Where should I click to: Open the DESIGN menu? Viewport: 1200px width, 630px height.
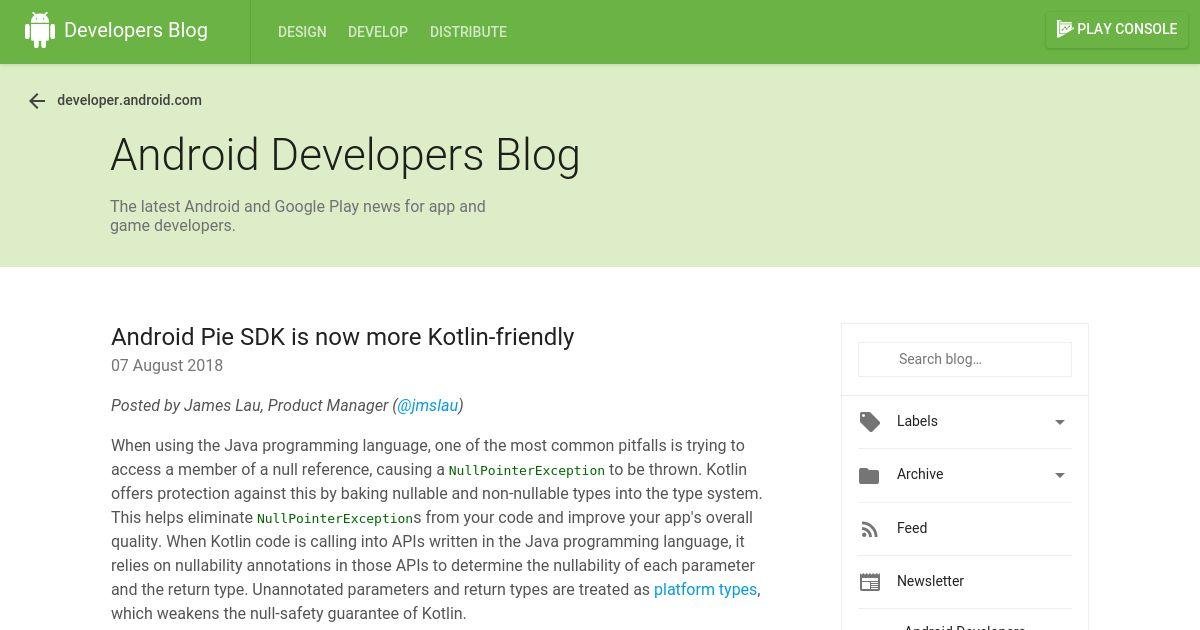coord(302,32)
